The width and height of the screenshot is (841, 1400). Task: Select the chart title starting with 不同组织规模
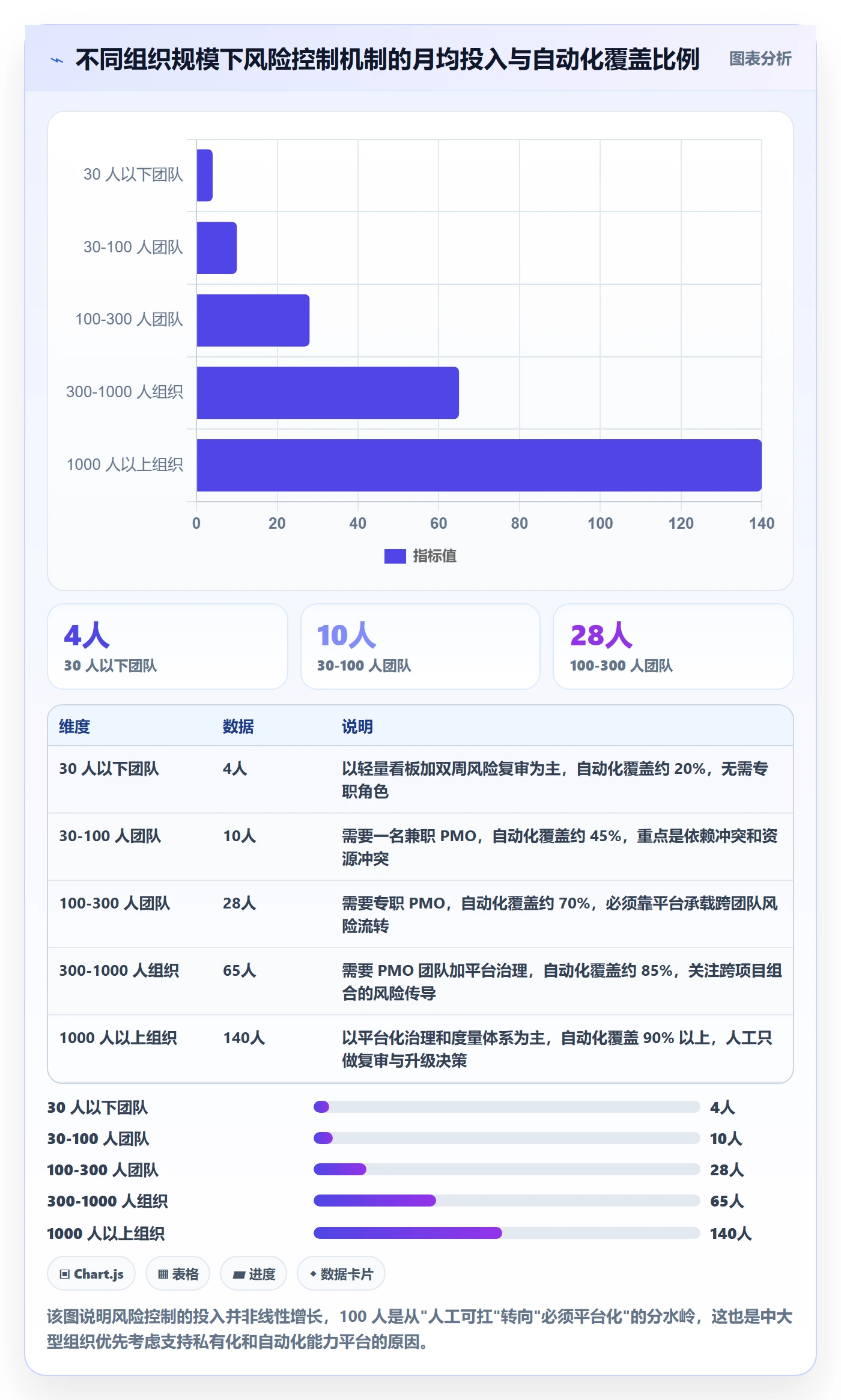(387, 59)
